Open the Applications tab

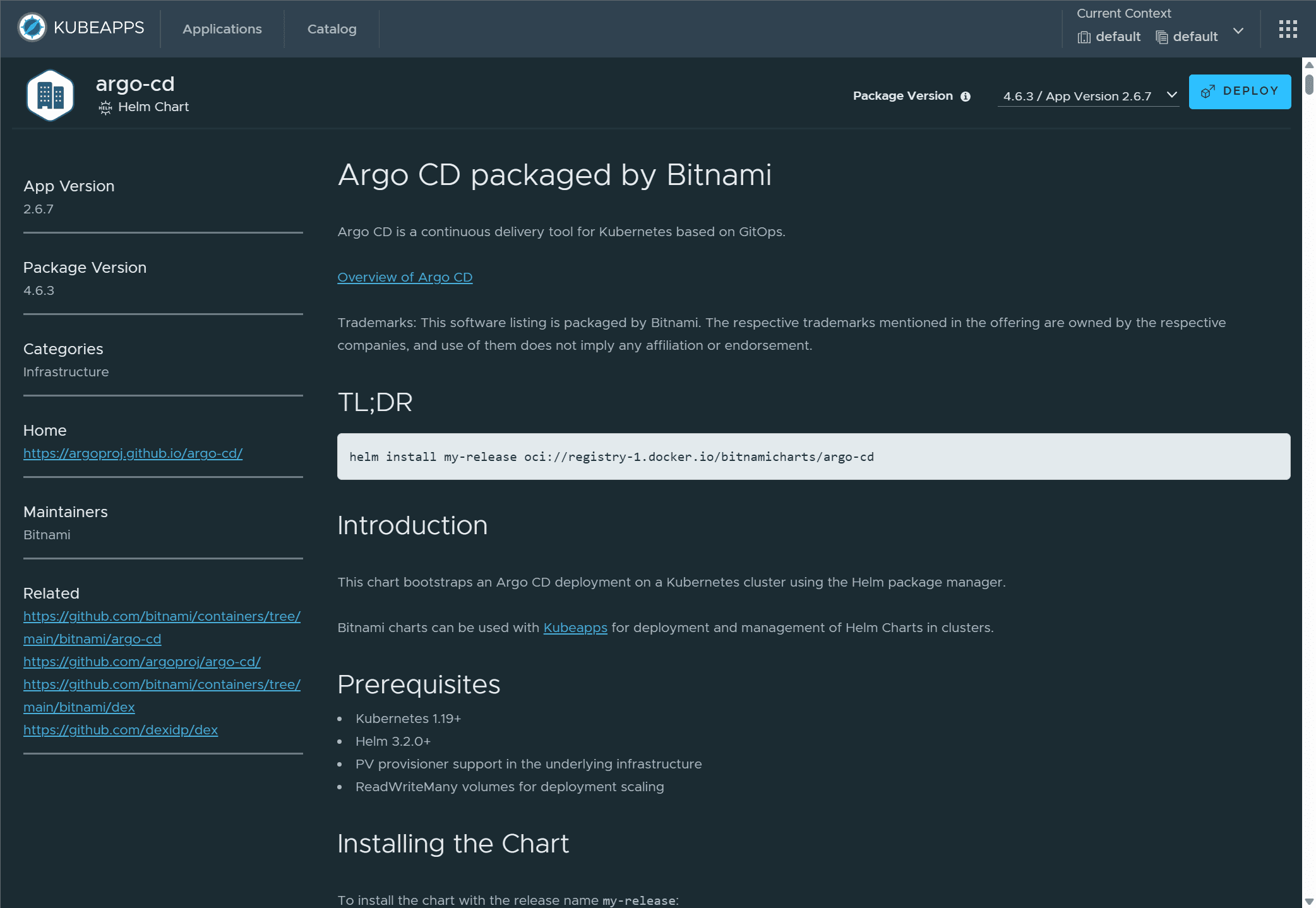[x=222, y=29]
